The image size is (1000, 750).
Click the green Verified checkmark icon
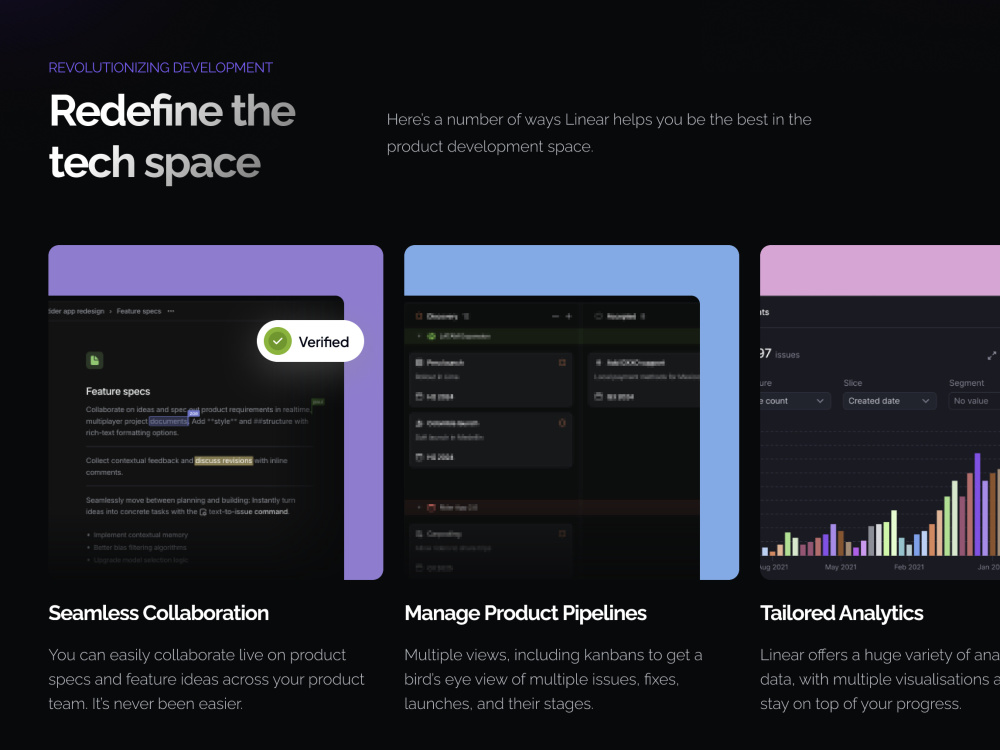coord(277,341)
